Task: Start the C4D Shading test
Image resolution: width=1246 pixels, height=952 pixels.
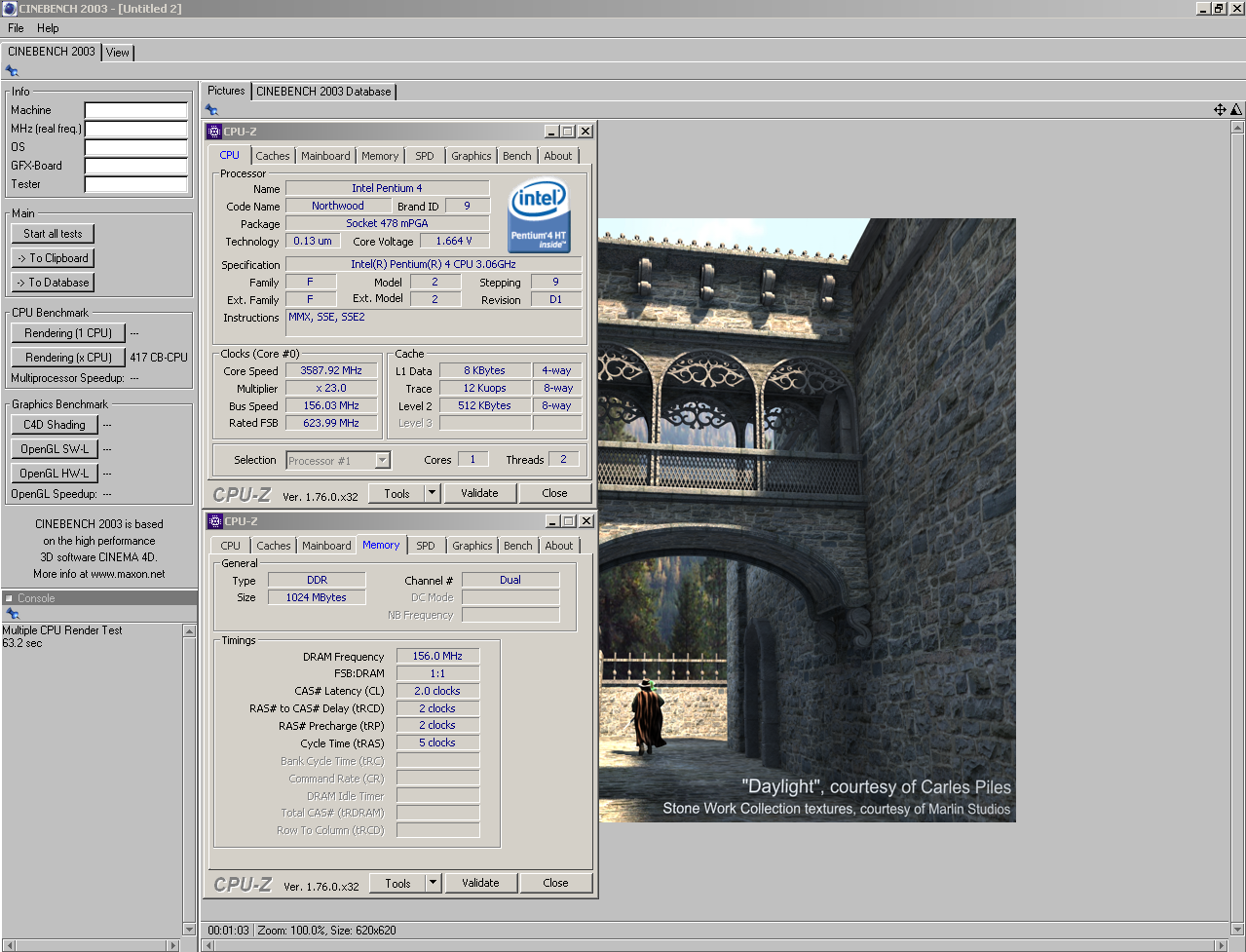Action: pyautogui.click(x=55, y=425)
